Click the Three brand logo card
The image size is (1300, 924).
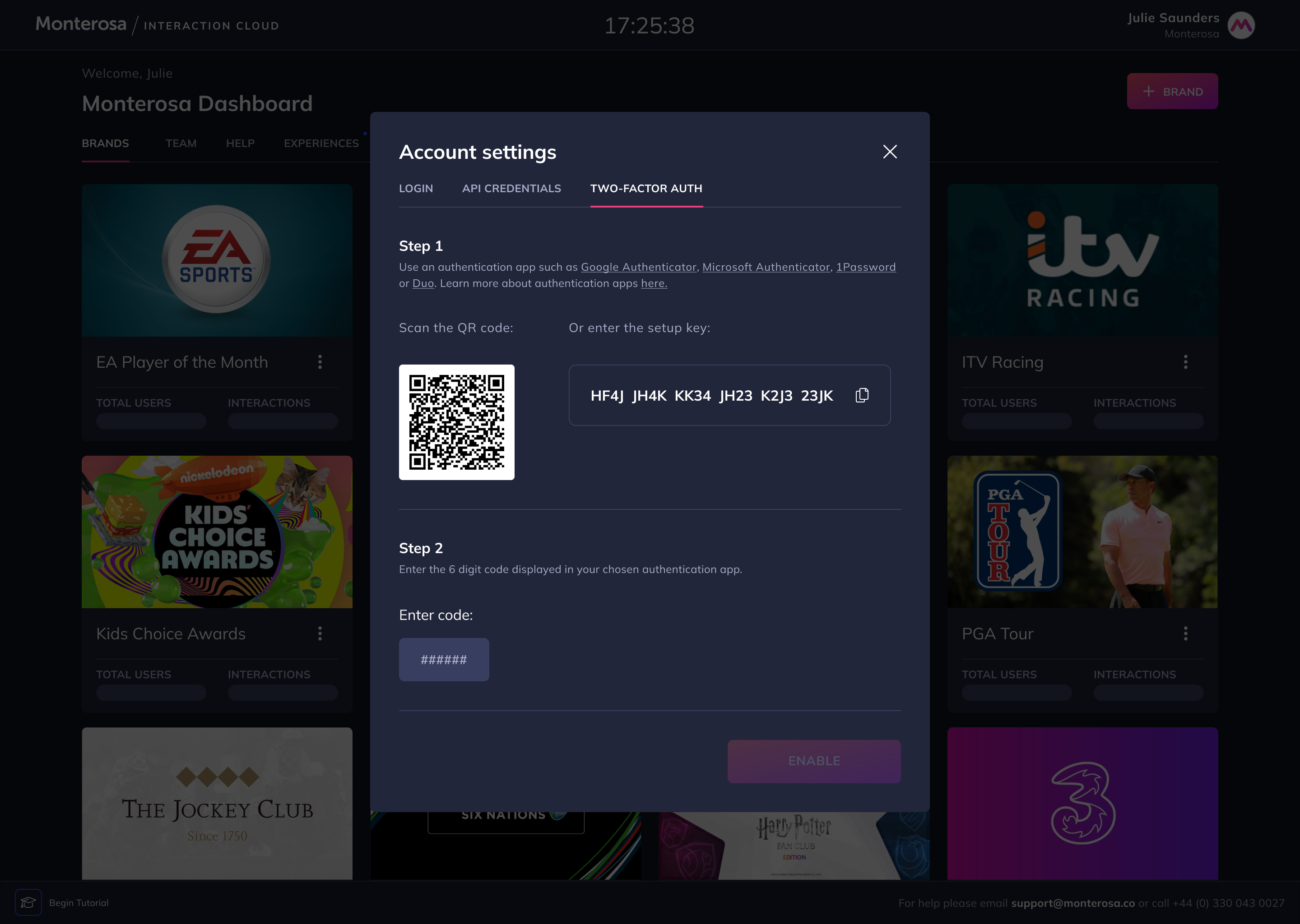[1082, 804]
